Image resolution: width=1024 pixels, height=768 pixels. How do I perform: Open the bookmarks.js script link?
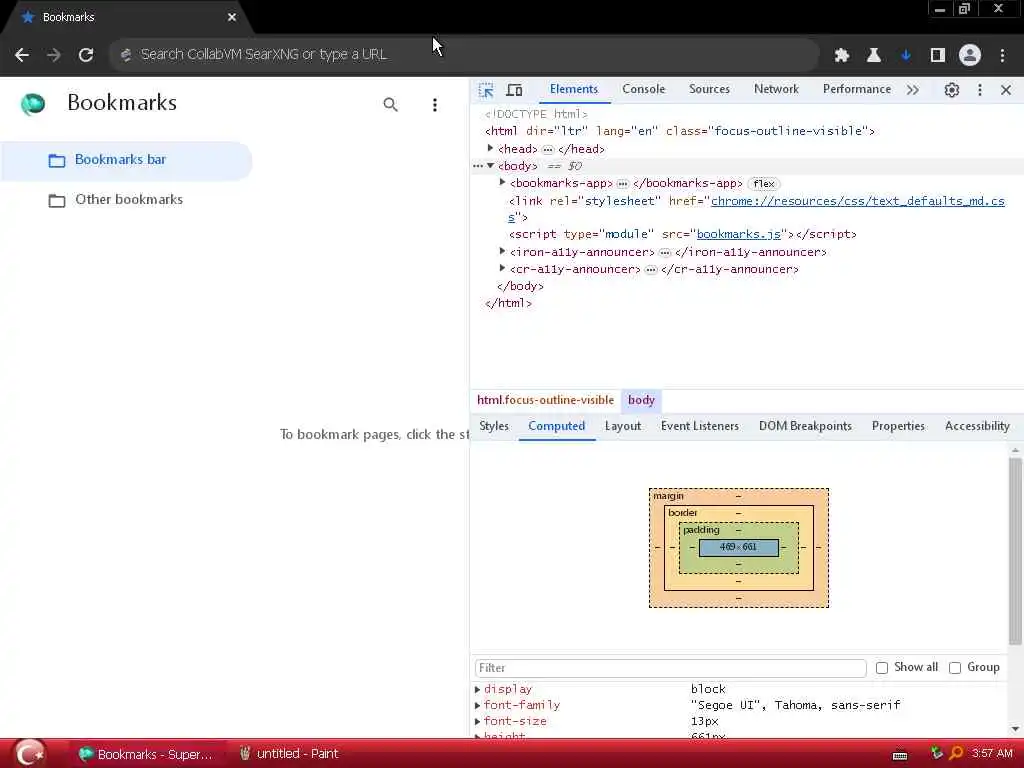pos(739,234)
